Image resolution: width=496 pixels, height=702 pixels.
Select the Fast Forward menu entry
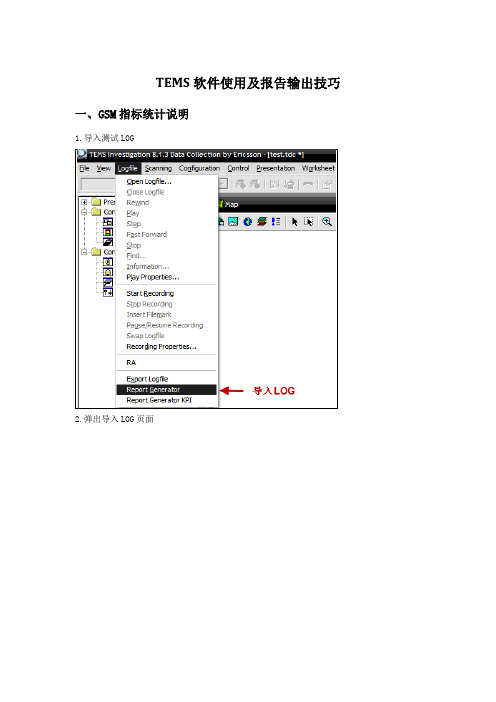pos(167,235)
